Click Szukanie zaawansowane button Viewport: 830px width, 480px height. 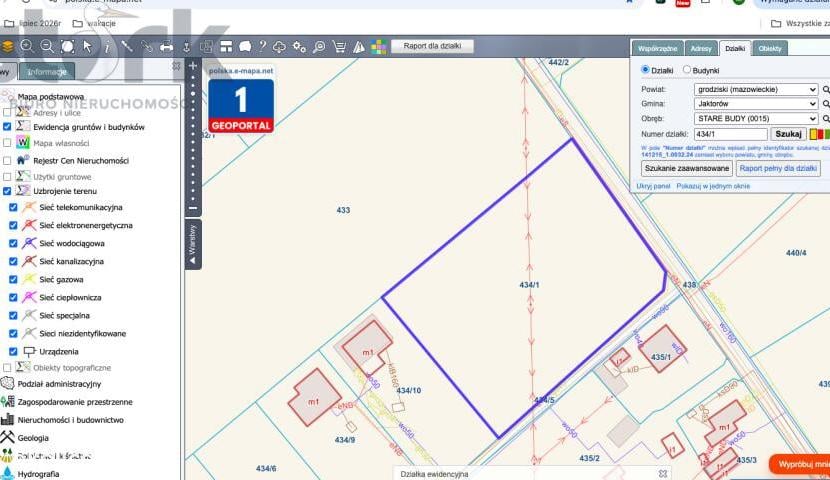coord(687,168)
